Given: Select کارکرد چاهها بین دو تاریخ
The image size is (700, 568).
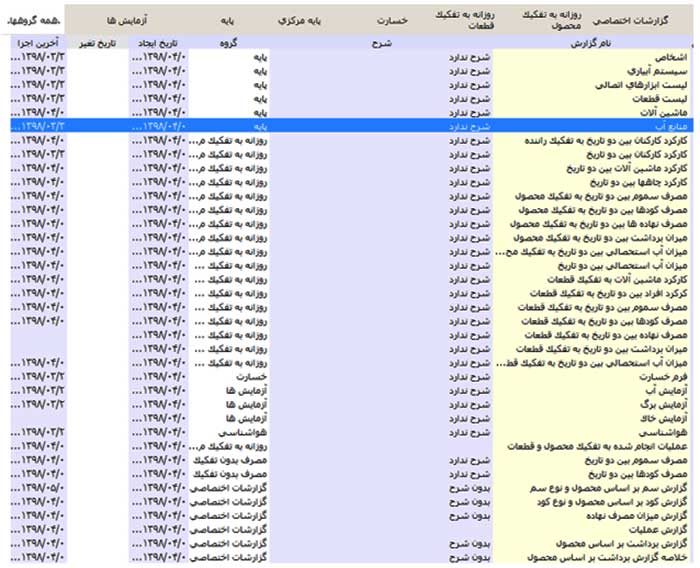Looking at the screenshot, I should (x=638, y=182).
